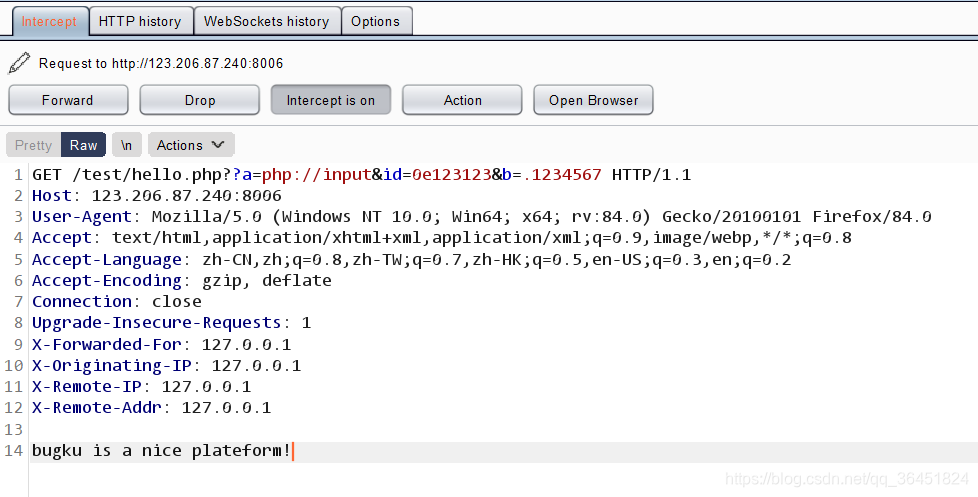Switch to Pretty view
Screen dimensions: 978x497
(x=34, y=145)
